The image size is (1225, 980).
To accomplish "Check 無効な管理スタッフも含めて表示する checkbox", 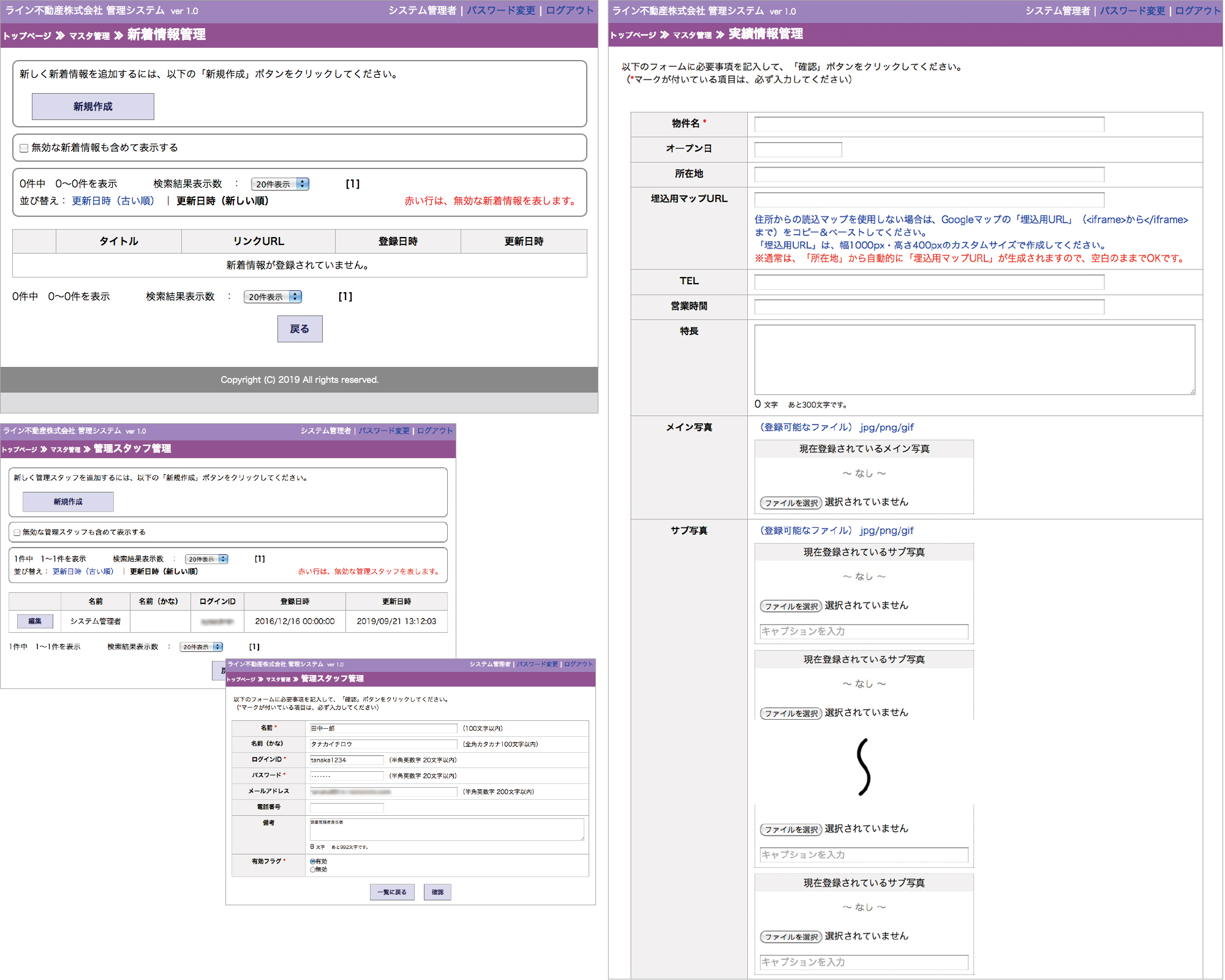I will [x=17, y=532].
